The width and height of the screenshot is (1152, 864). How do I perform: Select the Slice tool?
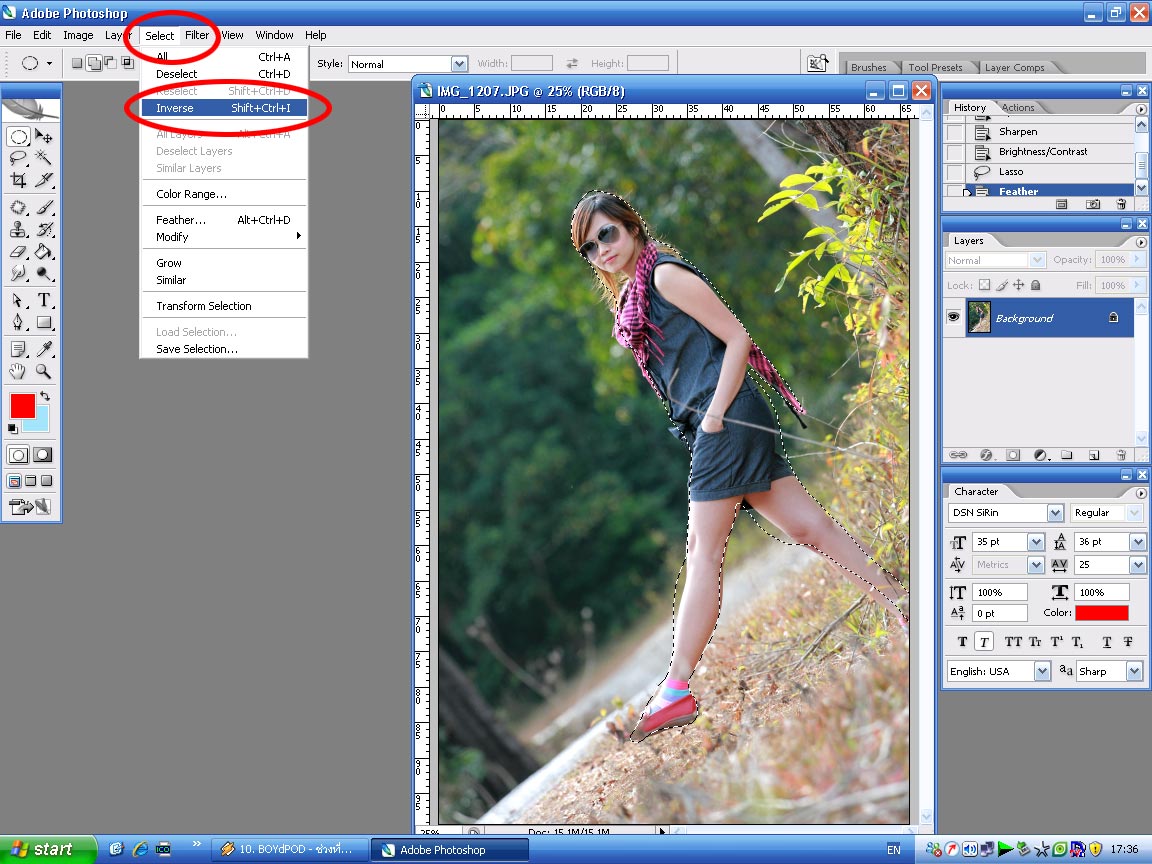point(43,180)
